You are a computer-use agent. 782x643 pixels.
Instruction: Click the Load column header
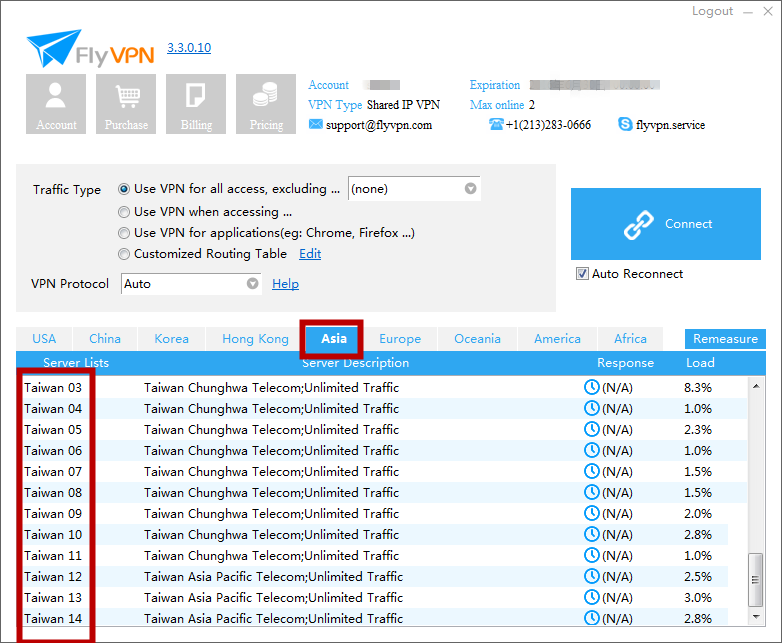(x=700, y=363)
